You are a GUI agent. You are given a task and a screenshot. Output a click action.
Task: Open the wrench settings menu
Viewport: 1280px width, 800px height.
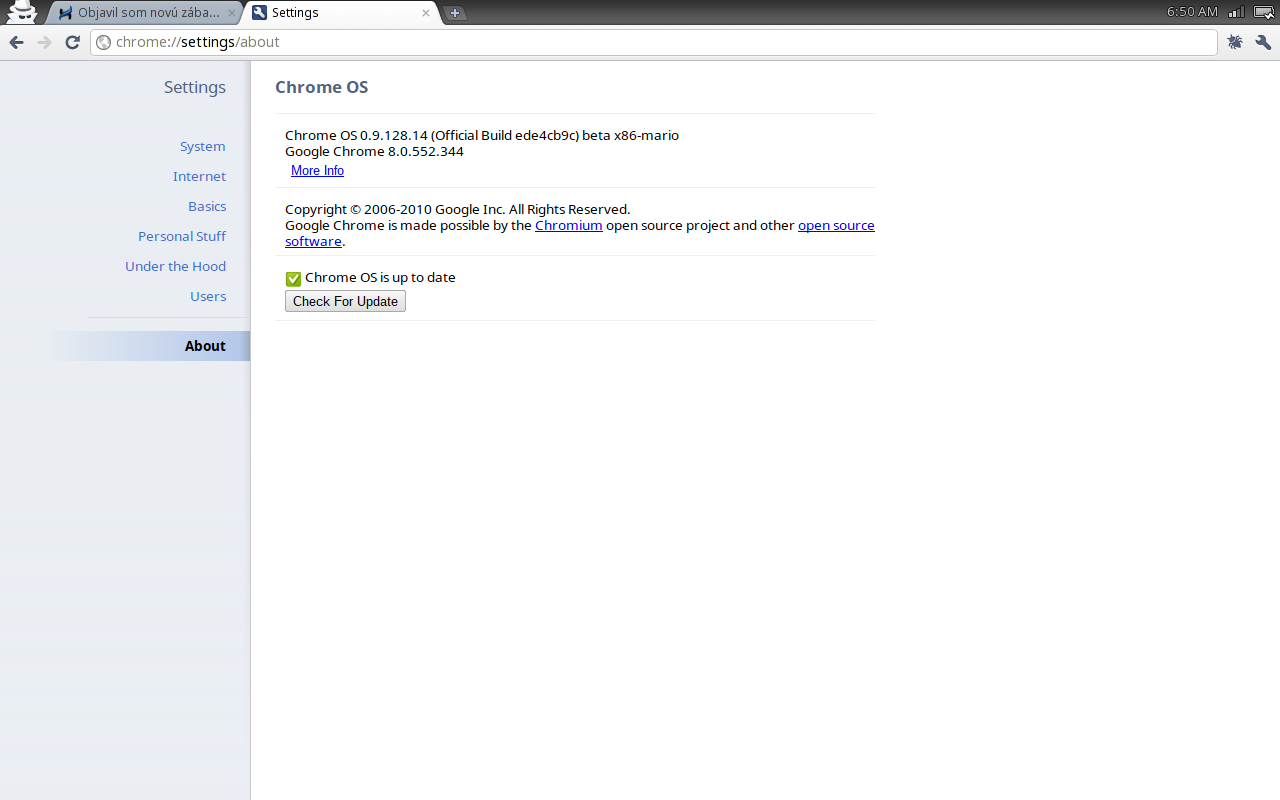point(1263,42)
